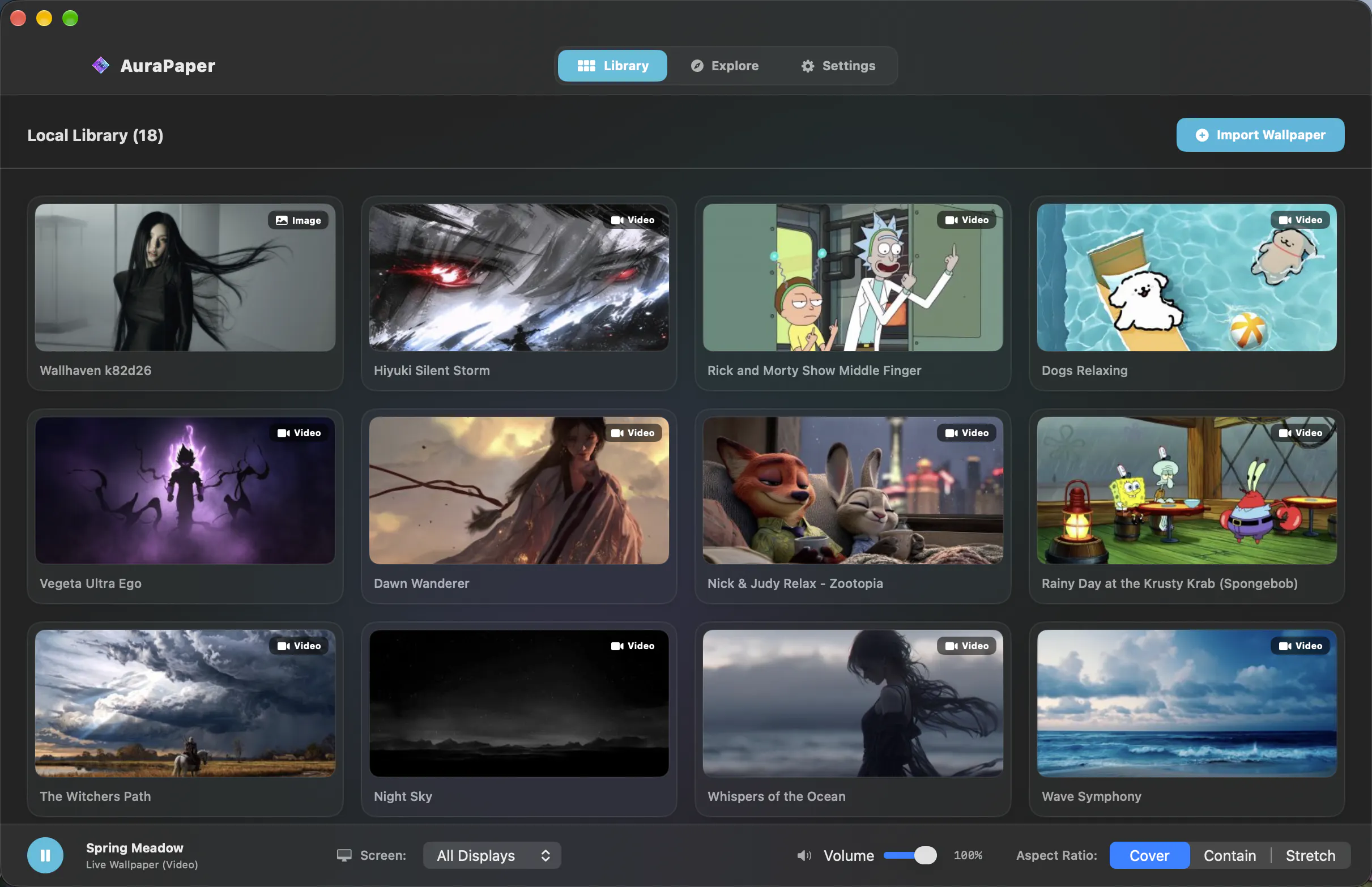Screen dimensions: 1372x887
Task: Click the "Night Sky" title text
Action: [x=403, y=796]
